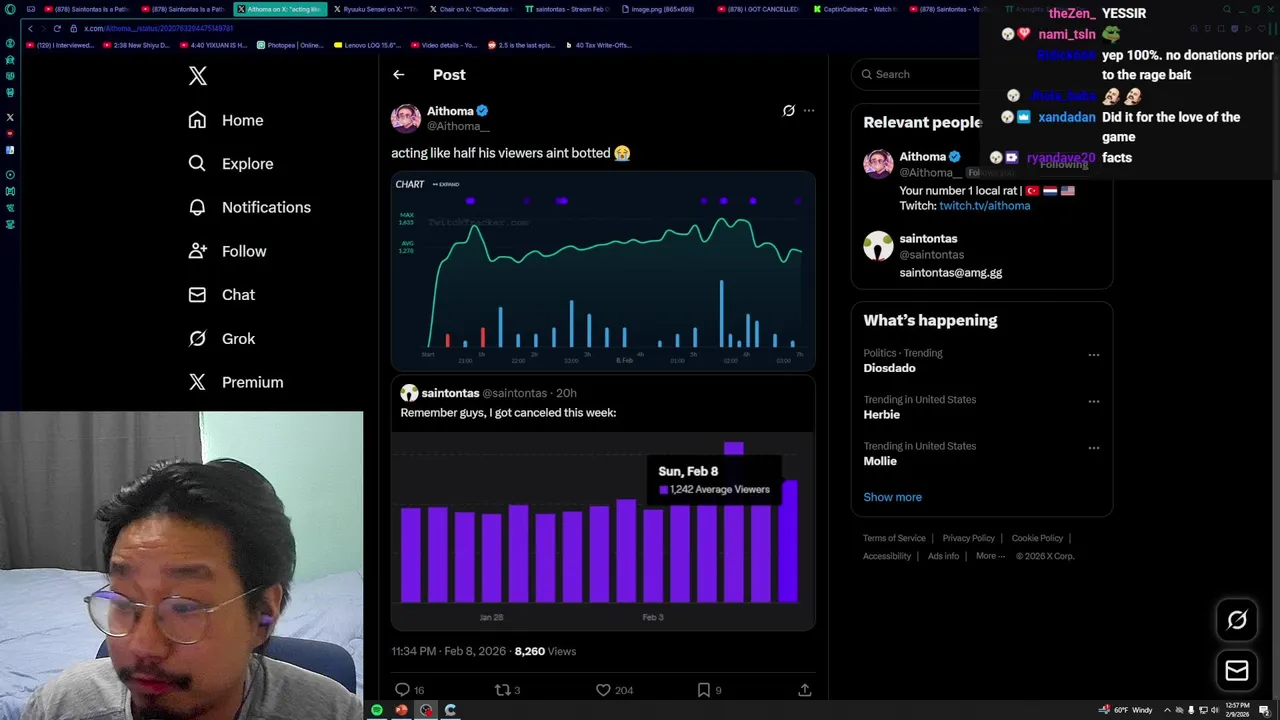The image size is (1280, 720).
Task: Open the purple viewers bar chart image
Action: point(603,530)
